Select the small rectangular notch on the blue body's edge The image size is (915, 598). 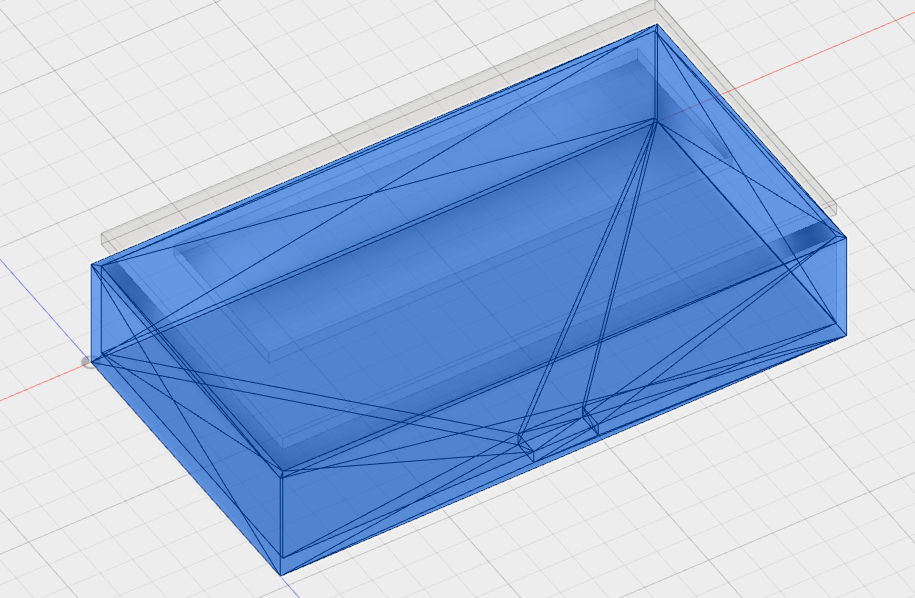click(558, 432)
